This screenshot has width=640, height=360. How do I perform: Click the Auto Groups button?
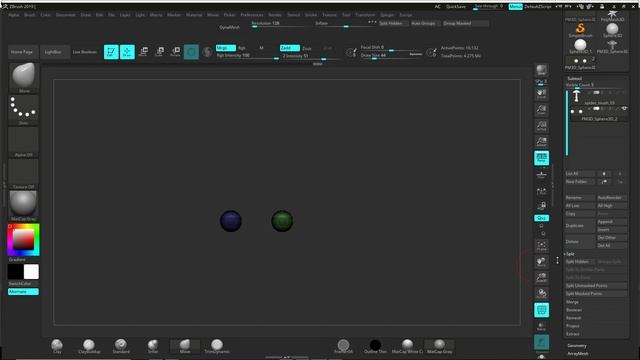(x=424, y=24)
